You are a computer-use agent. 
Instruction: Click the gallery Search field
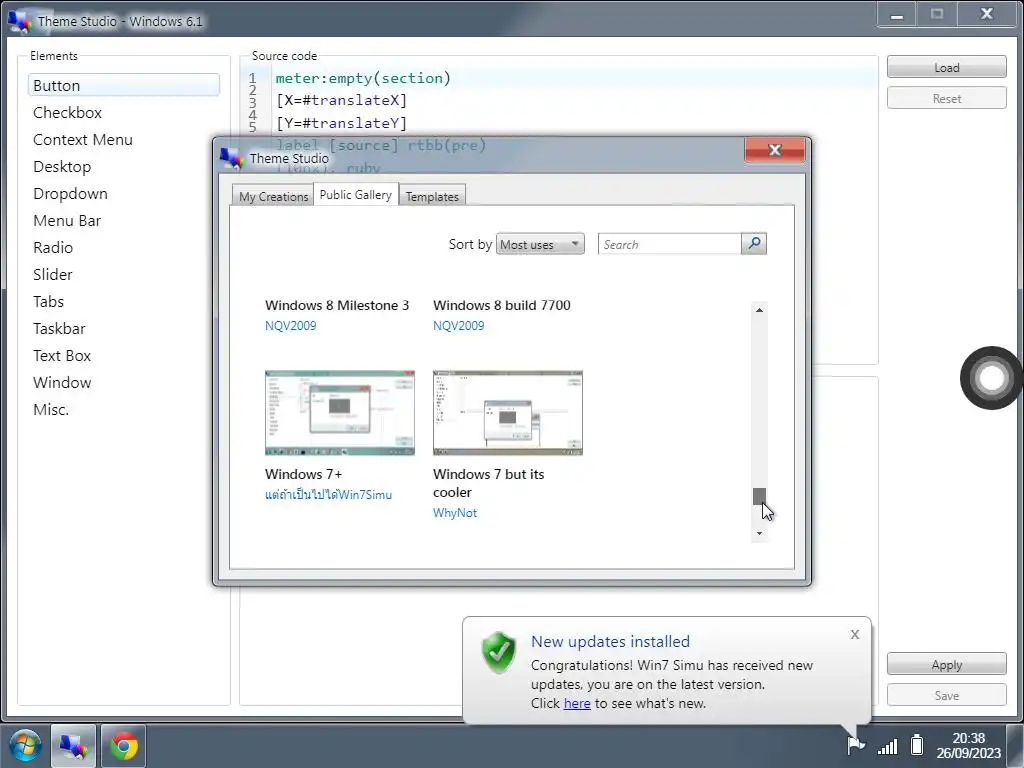(669, 244)
